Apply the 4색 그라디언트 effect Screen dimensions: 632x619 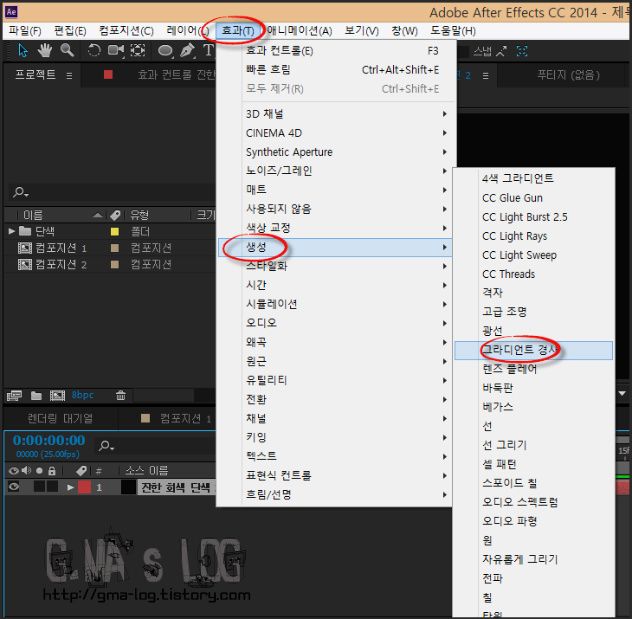533,179
